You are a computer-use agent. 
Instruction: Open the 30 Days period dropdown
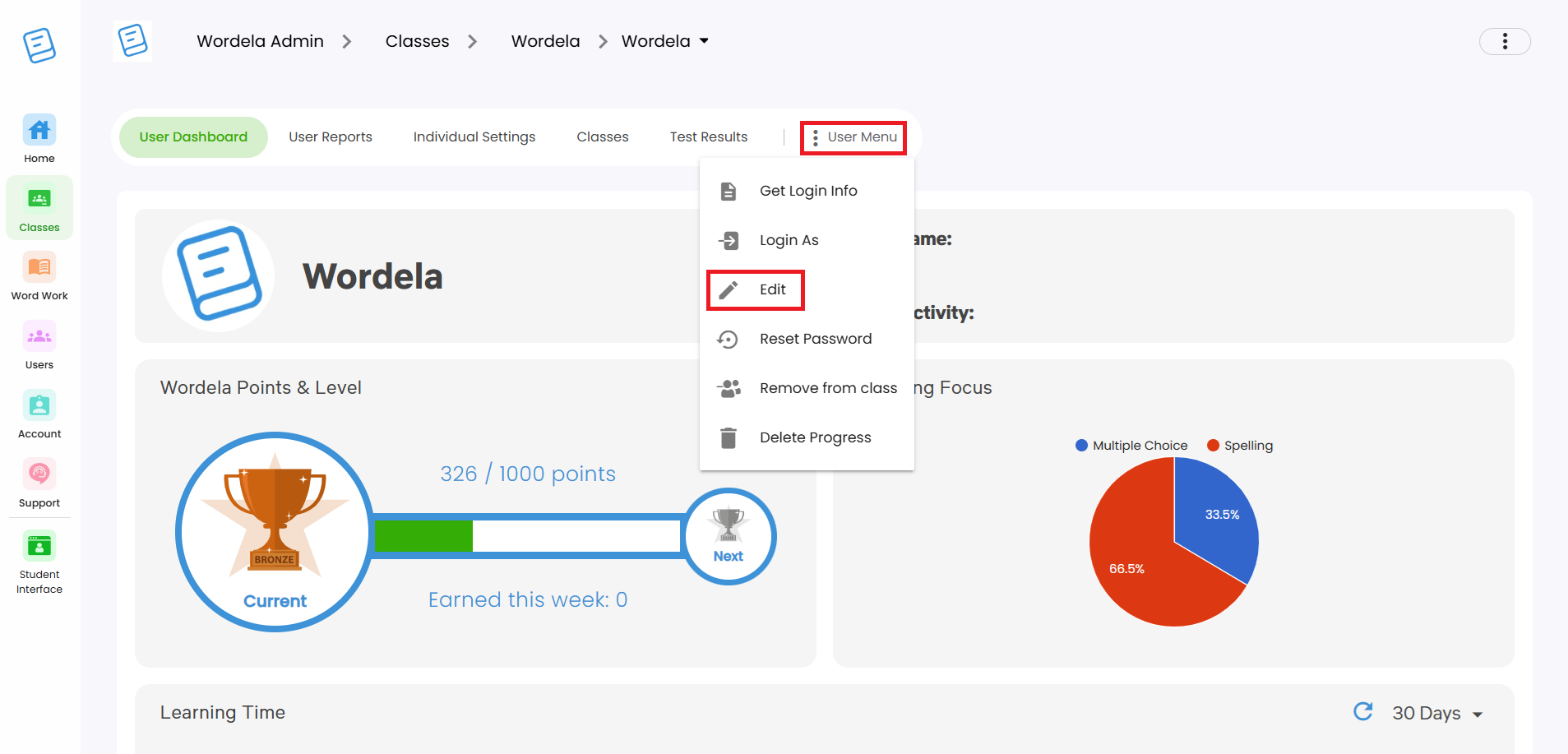click(x=1437, y=714)
